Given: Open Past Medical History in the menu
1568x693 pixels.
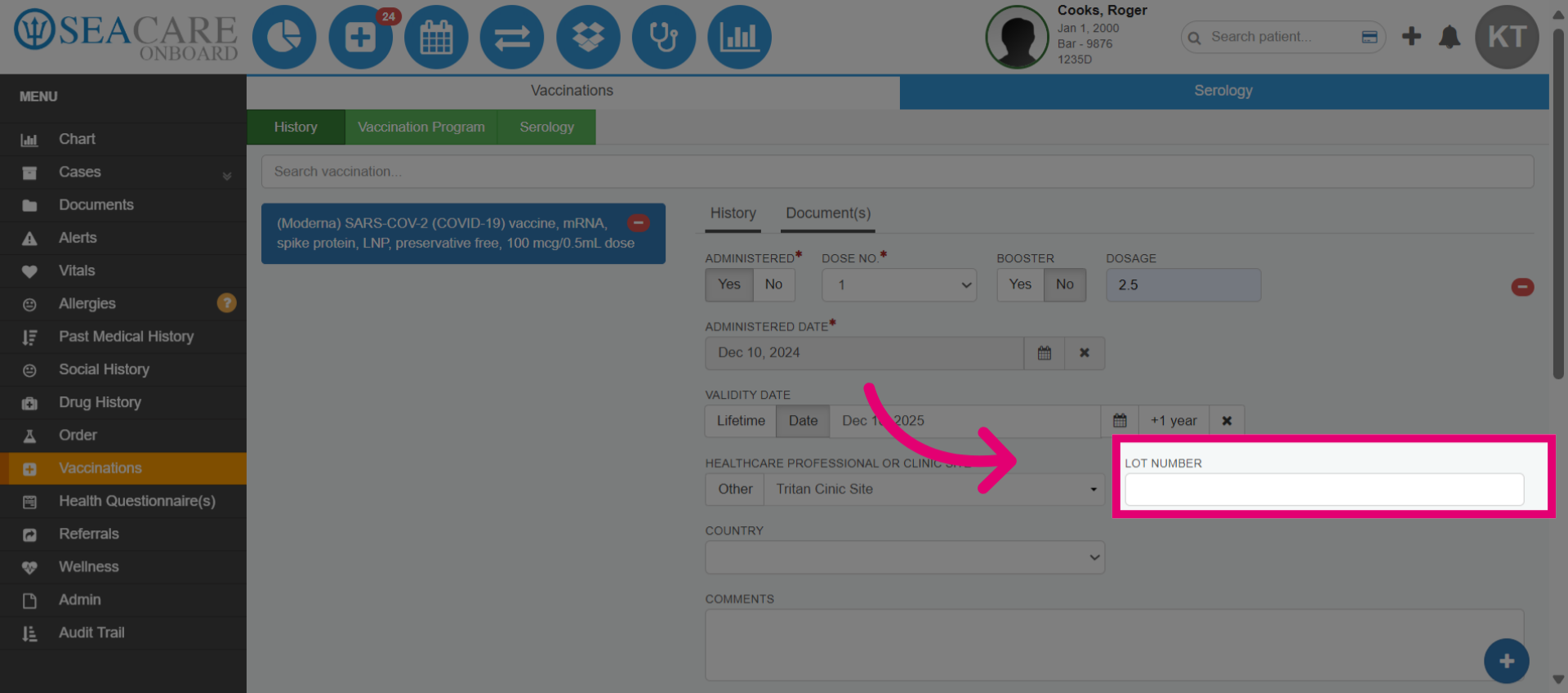Looking at the screenshot, I should [123, 337].
